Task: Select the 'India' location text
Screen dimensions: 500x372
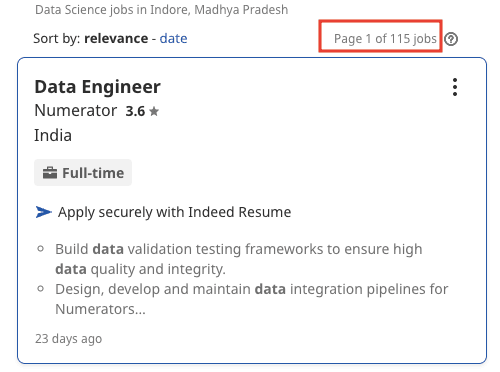Action: (x=53, y=135)
